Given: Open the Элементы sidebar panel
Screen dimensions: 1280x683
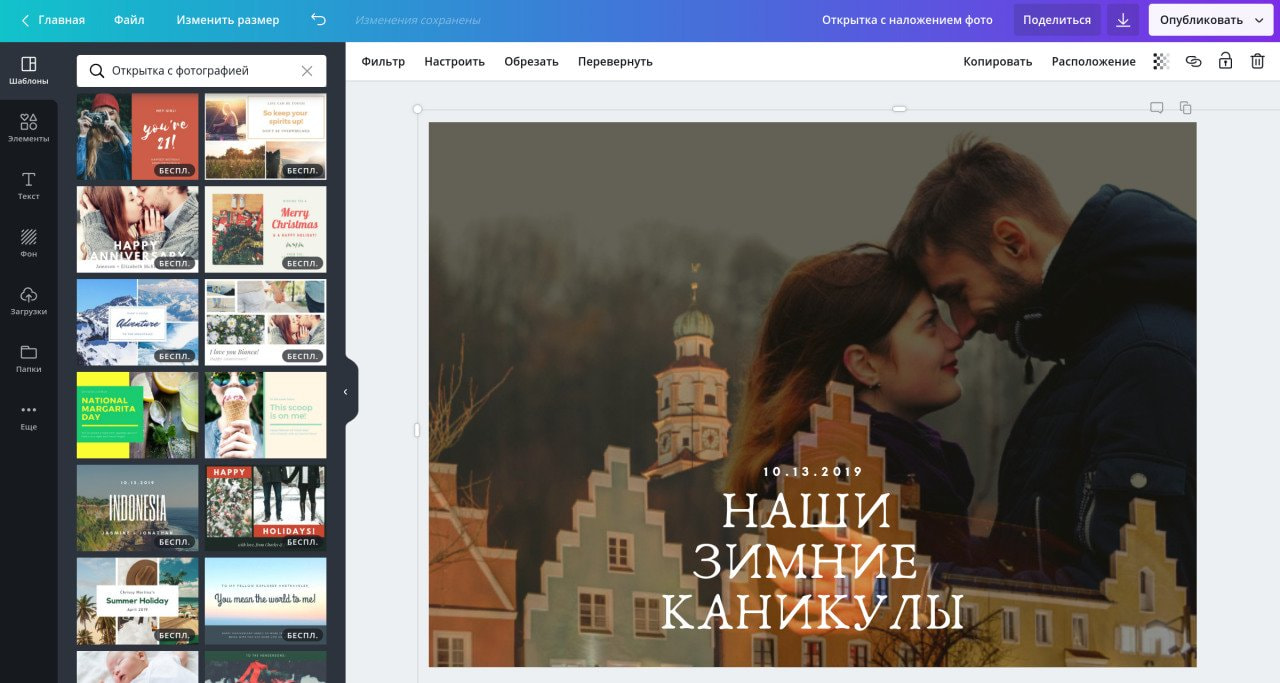Looking at the screenshot, I should click(x=28, y=128).
